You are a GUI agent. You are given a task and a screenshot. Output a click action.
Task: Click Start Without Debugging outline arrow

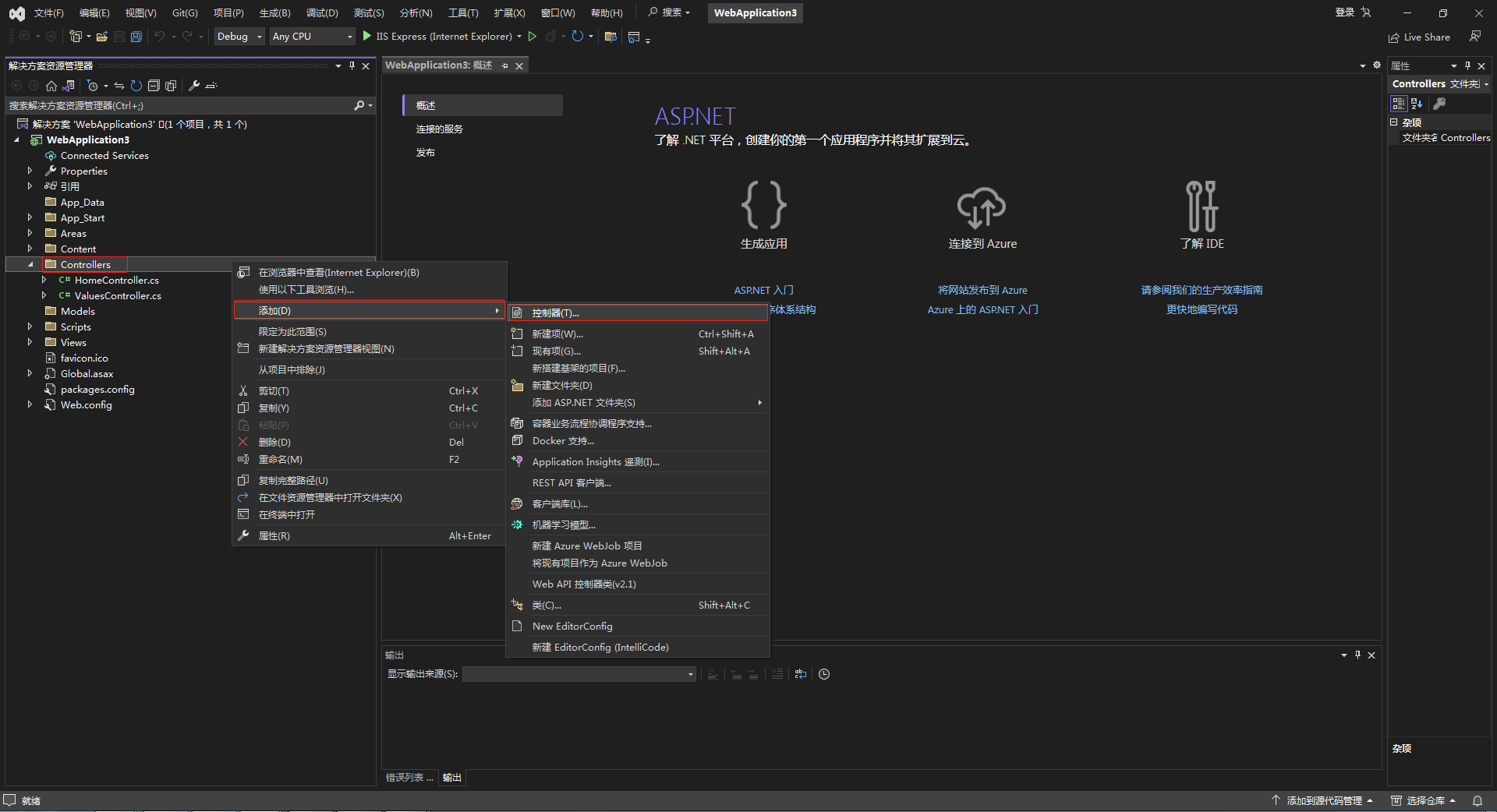(533, 37)
